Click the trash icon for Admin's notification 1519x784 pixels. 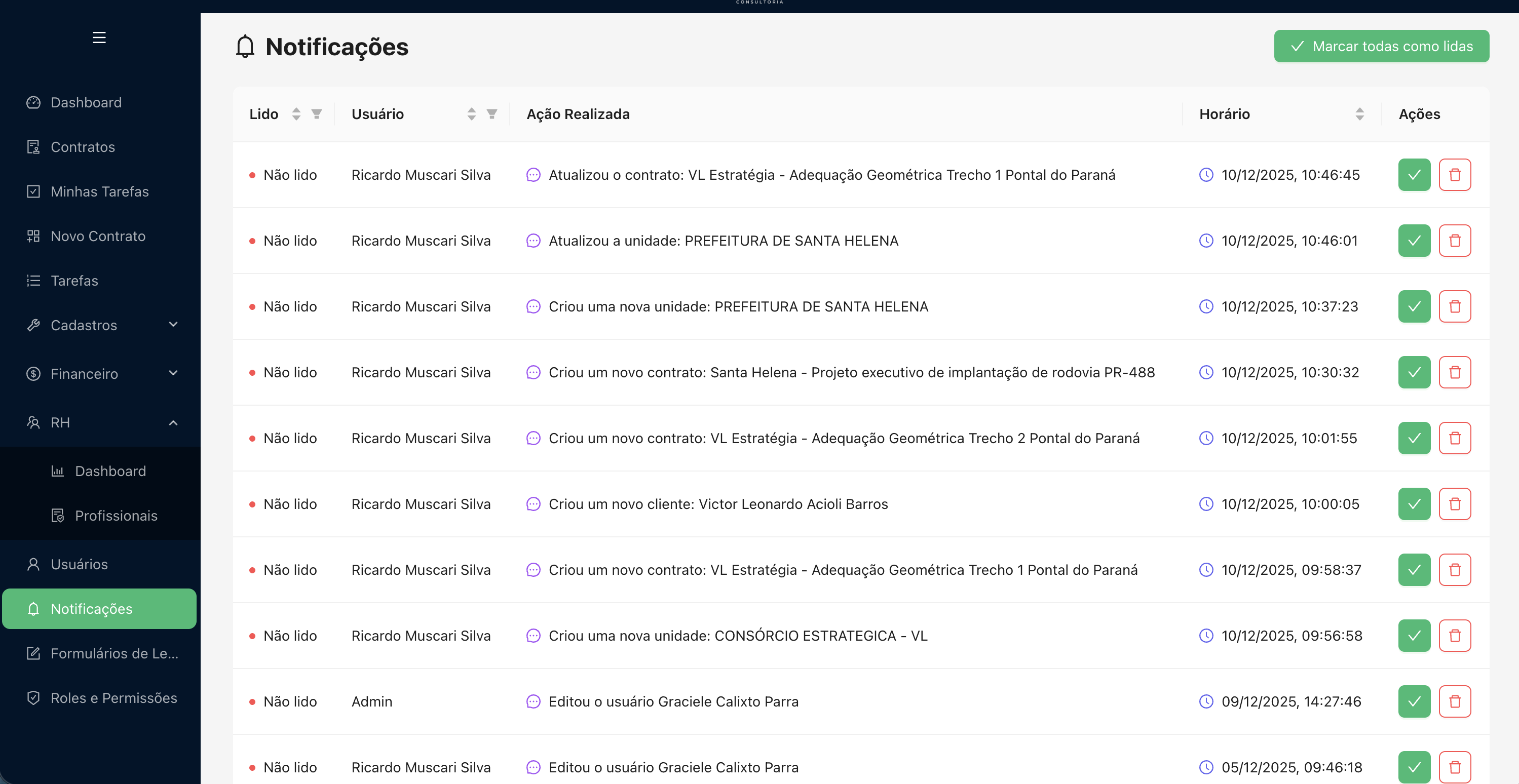(x=1454, y=701)
